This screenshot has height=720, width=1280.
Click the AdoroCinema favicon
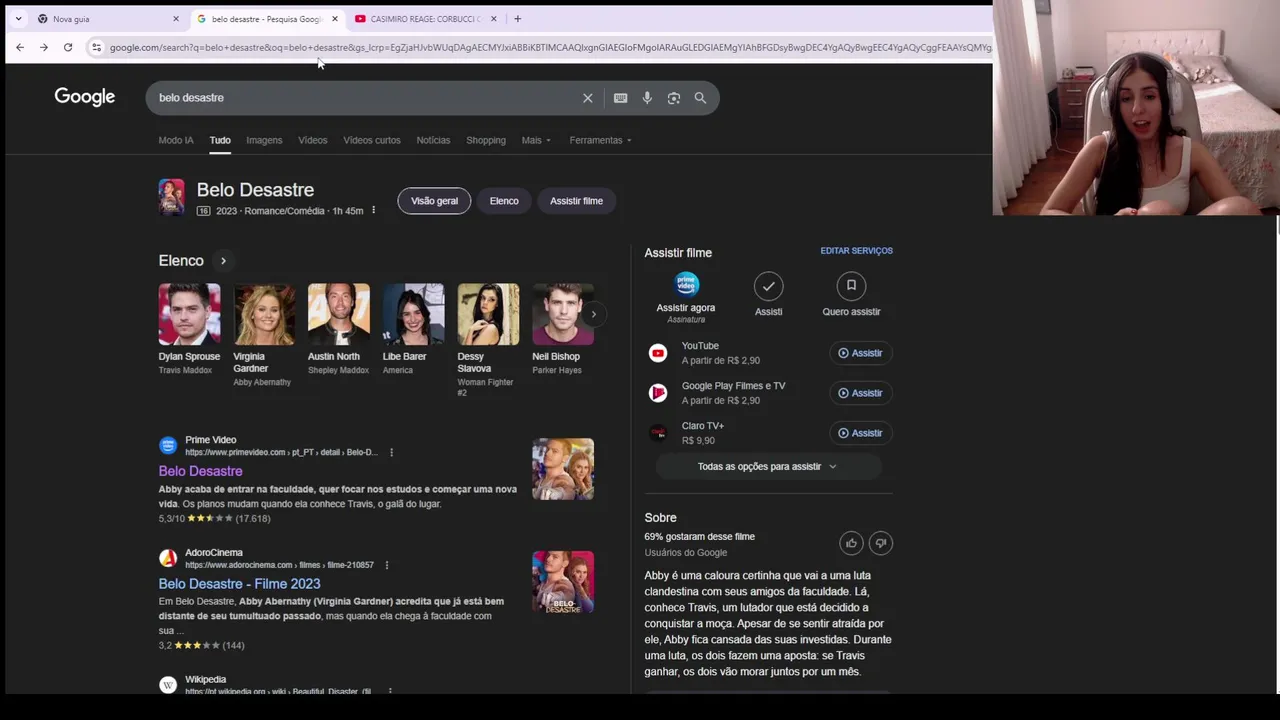[168, 558]
